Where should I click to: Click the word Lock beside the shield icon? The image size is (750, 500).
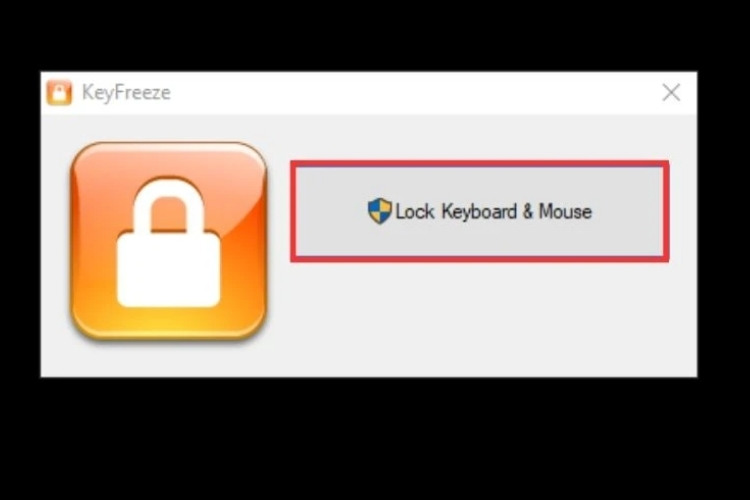pos(415,211)
